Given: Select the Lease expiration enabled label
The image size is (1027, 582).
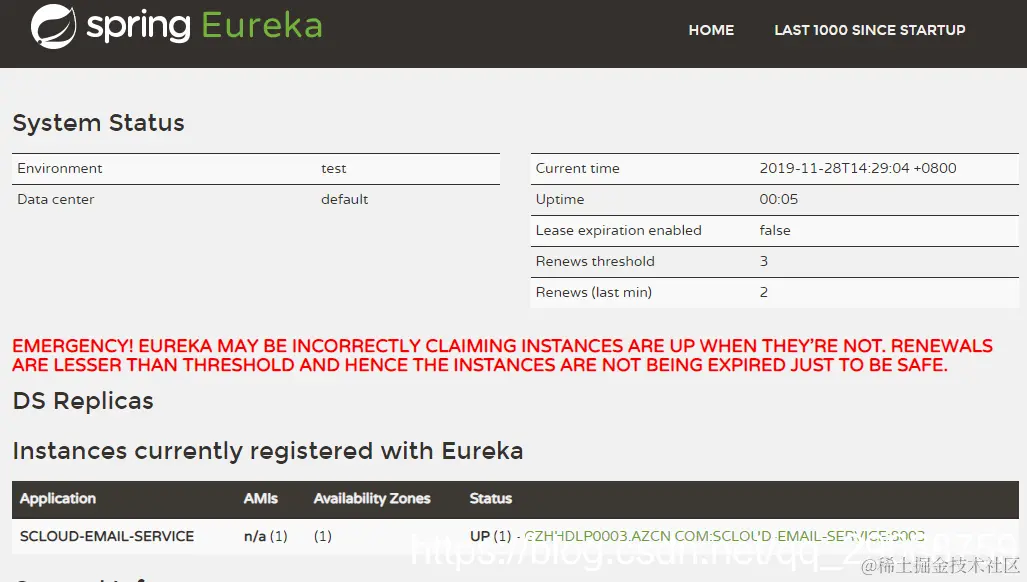Looking at the screenshot, I should (618, 230).
